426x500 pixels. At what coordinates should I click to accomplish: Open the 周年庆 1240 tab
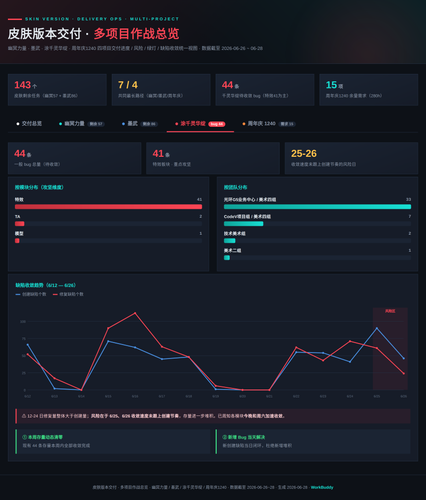269,124
